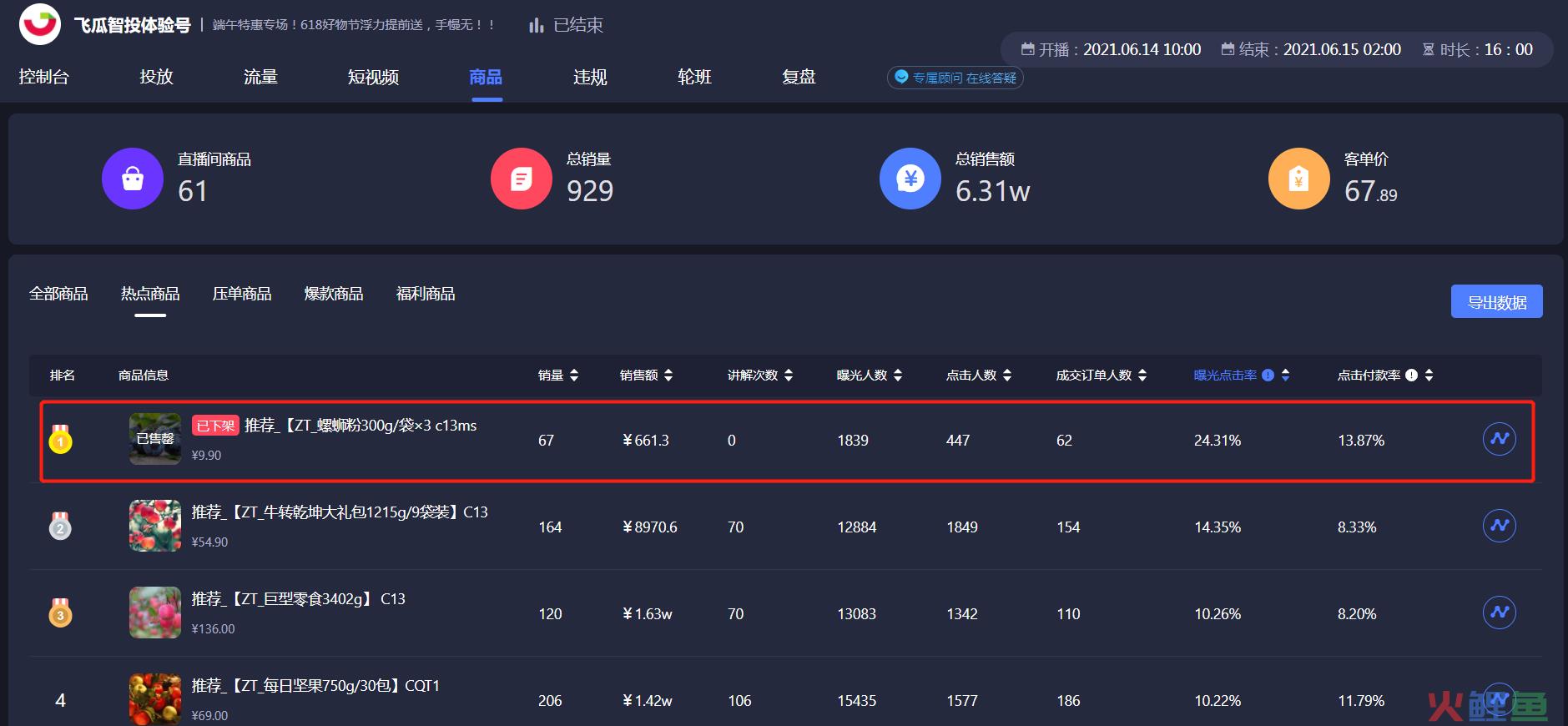Open trend chart icon for 牛转乾坤大礼包 row
Image resolution: width=1568 pixels, height=726 pixels.
[1500, 526]
